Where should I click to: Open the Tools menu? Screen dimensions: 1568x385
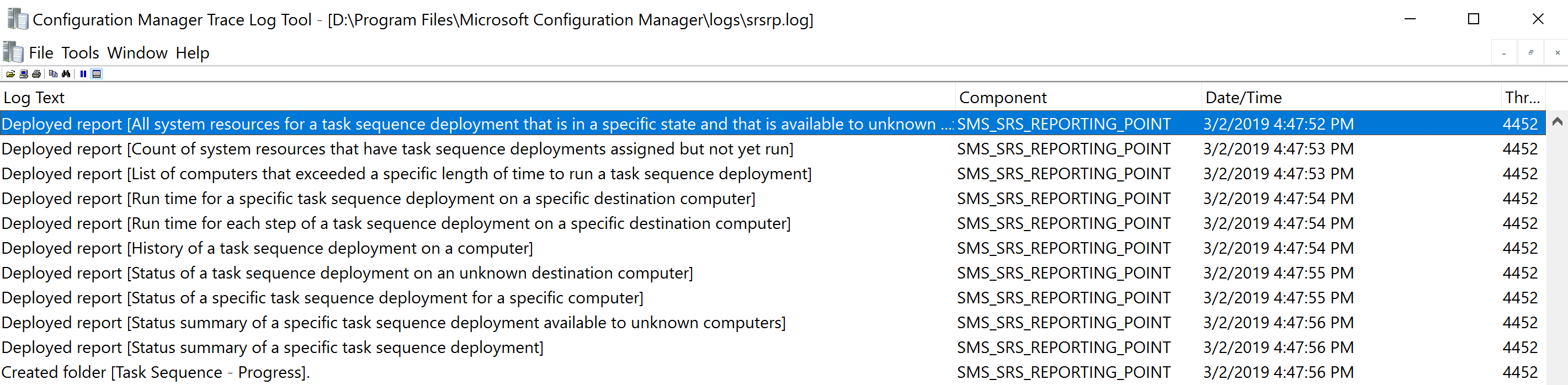point(79,53)
